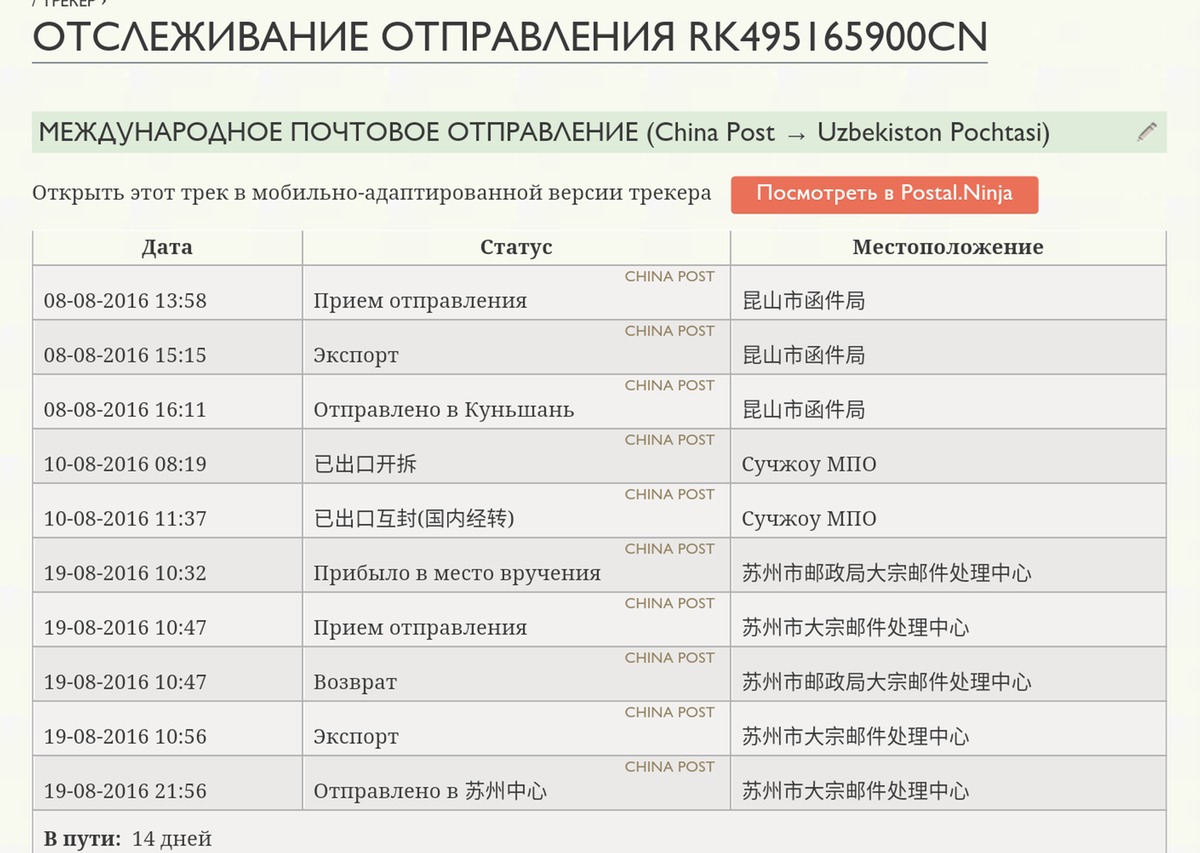1200x853 pixels.
Task: Click location "昆山市函件局" in the 15:15 row
Action: tap(804, 355)
